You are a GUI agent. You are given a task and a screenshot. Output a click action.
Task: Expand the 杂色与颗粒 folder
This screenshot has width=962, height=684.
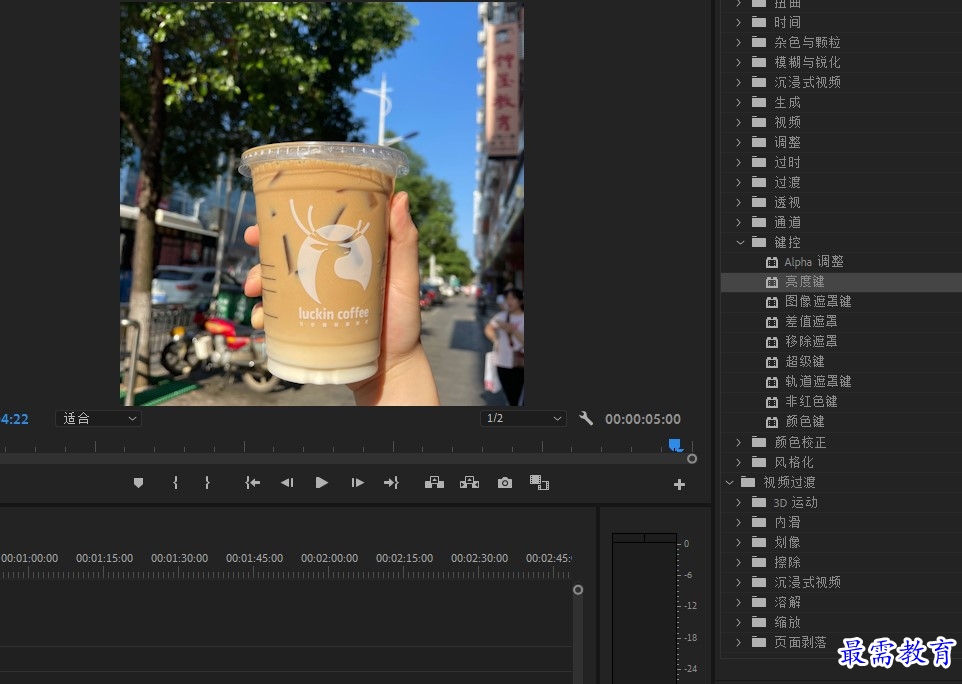[739, 42]
